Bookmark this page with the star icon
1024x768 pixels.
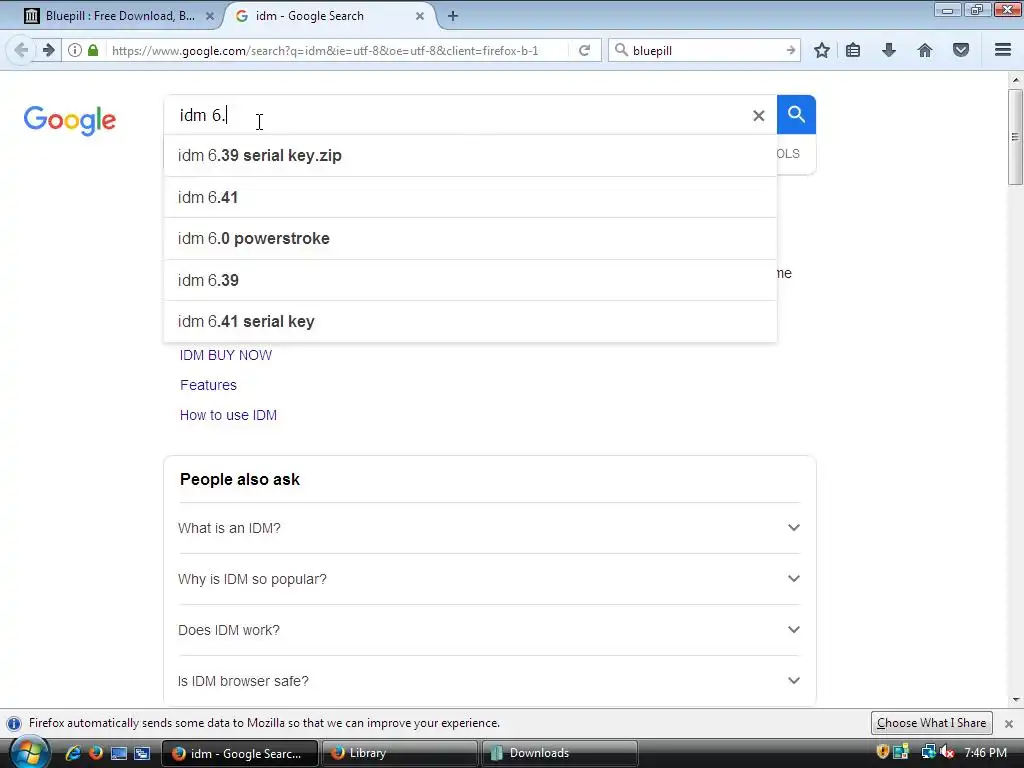[x=822, y=50]
